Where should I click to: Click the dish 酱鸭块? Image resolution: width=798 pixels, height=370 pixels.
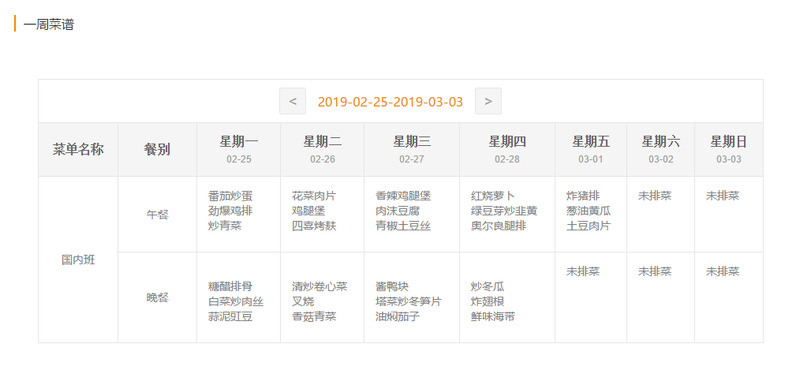click(x=392, y=287)
